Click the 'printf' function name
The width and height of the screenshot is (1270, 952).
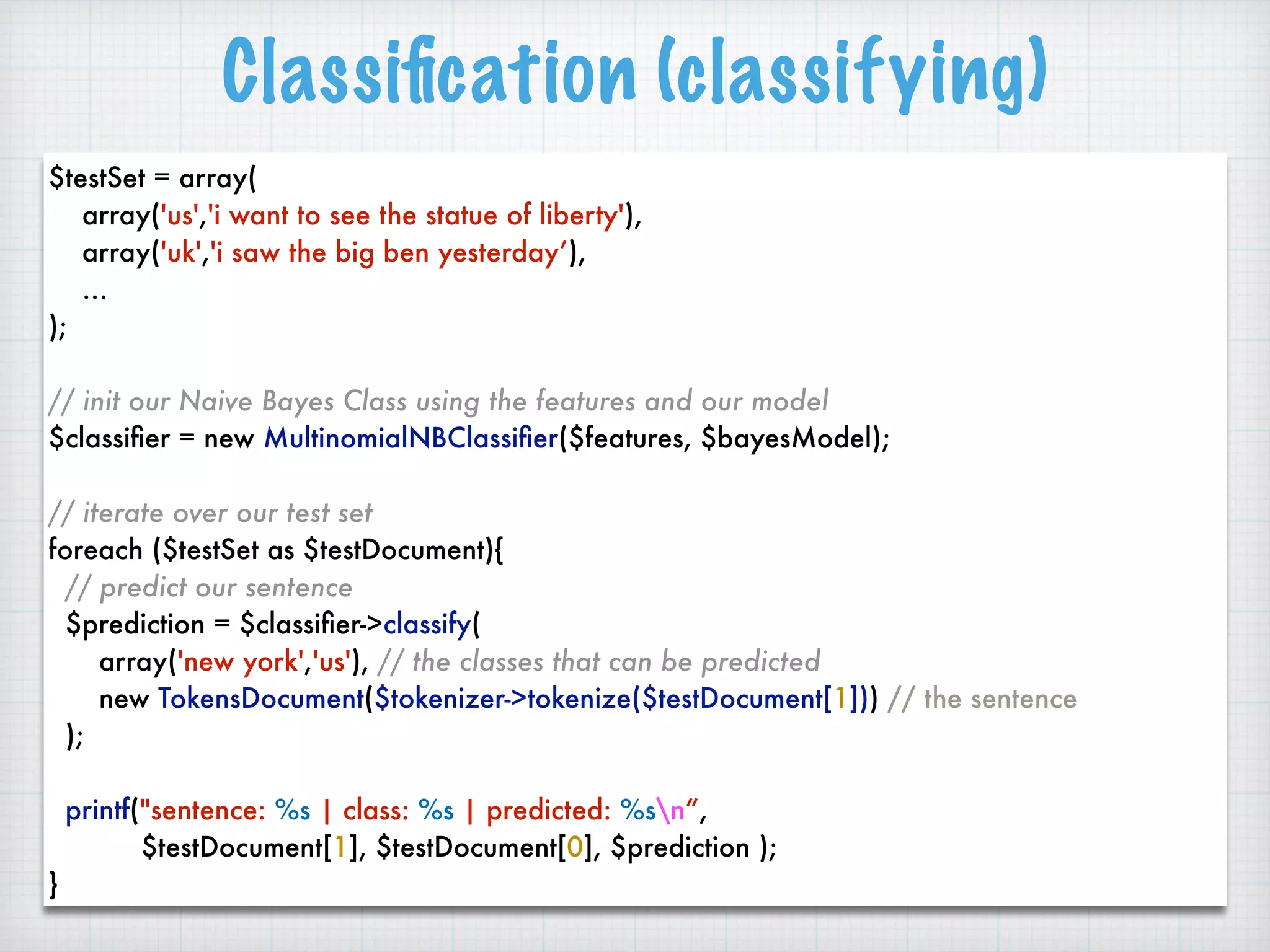pyautogui.click(x=98, y=810)
